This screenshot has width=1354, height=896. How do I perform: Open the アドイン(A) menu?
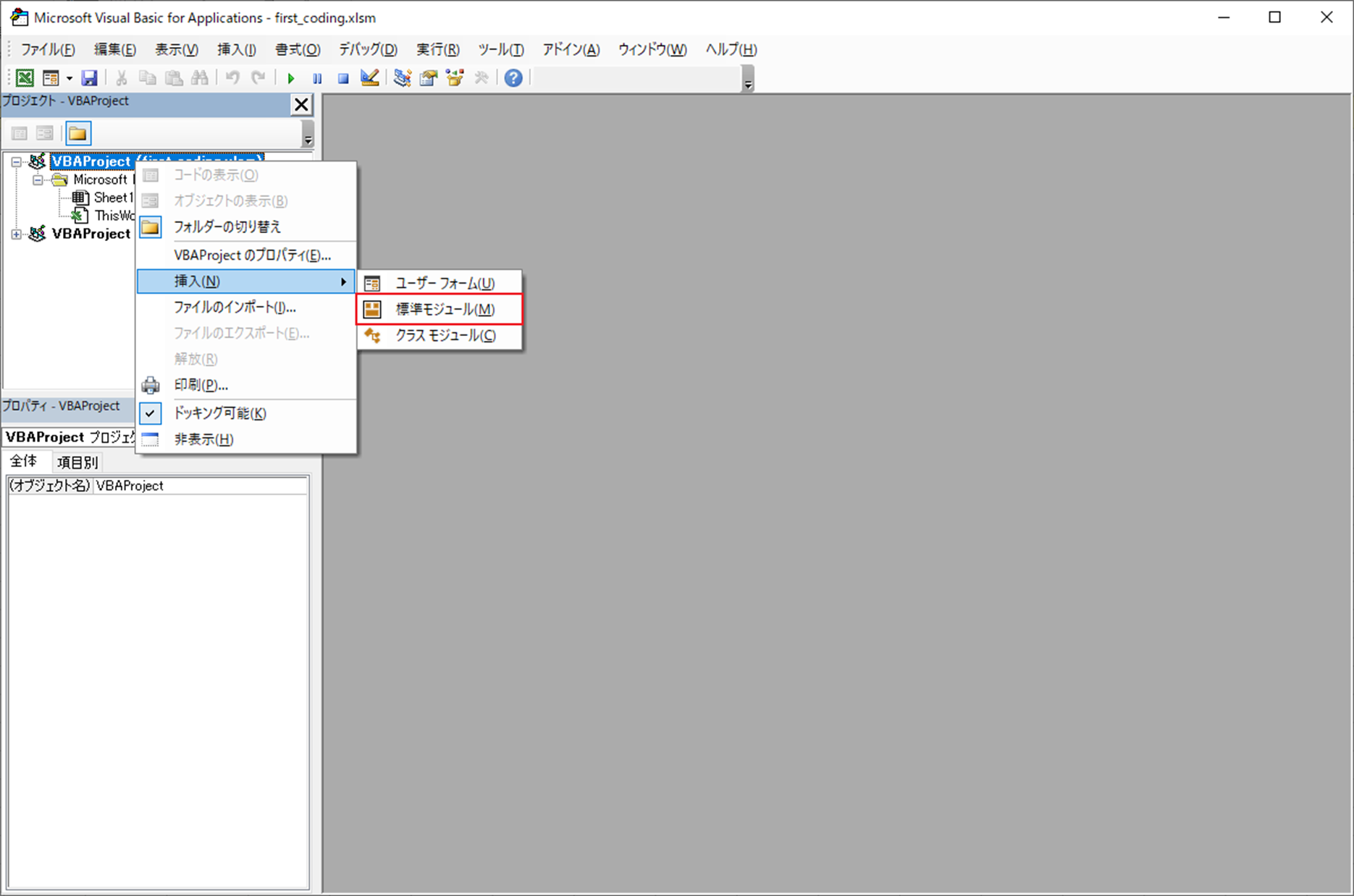571,49
